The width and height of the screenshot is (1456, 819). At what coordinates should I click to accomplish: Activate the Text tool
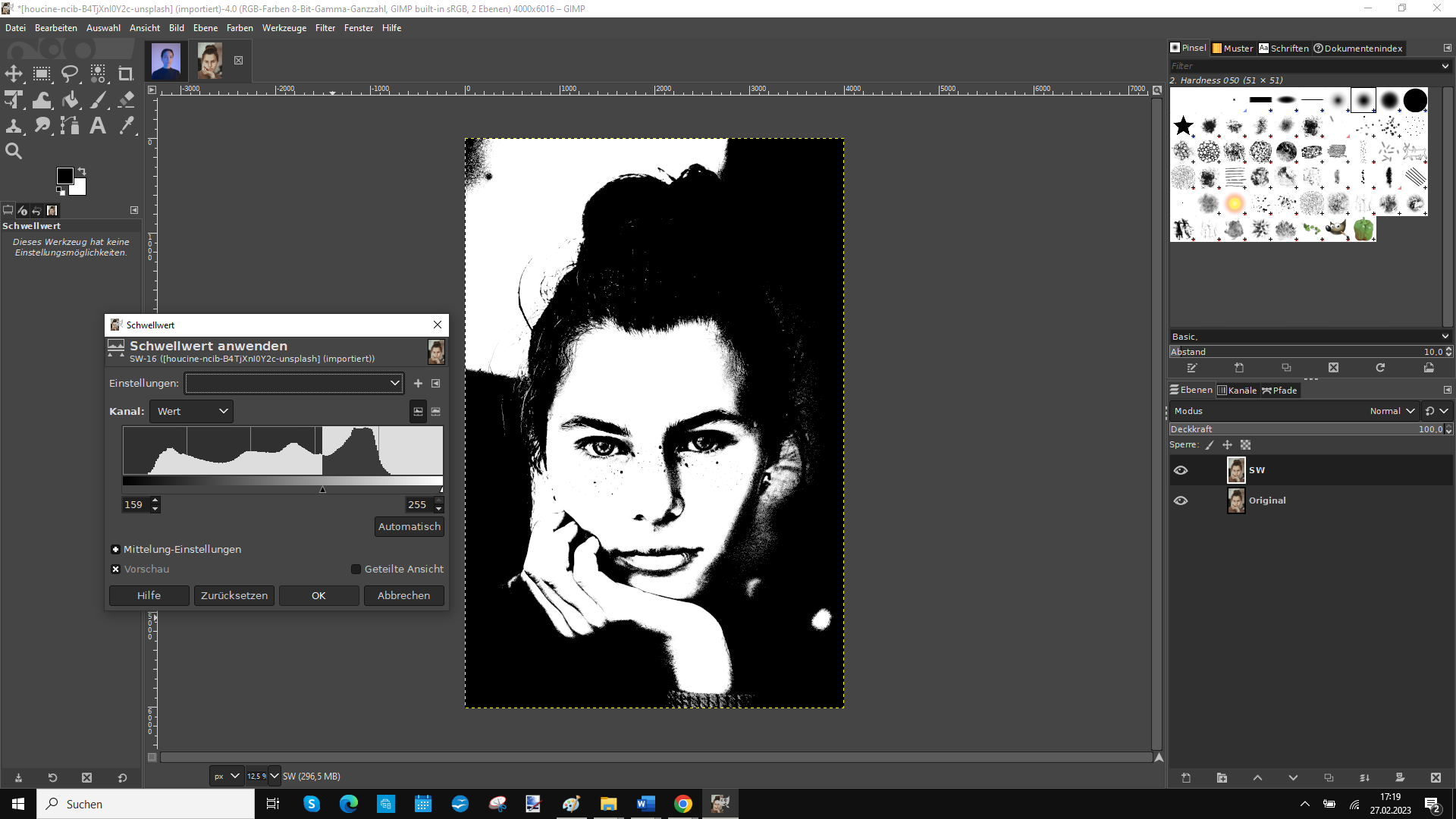(98, 125)
